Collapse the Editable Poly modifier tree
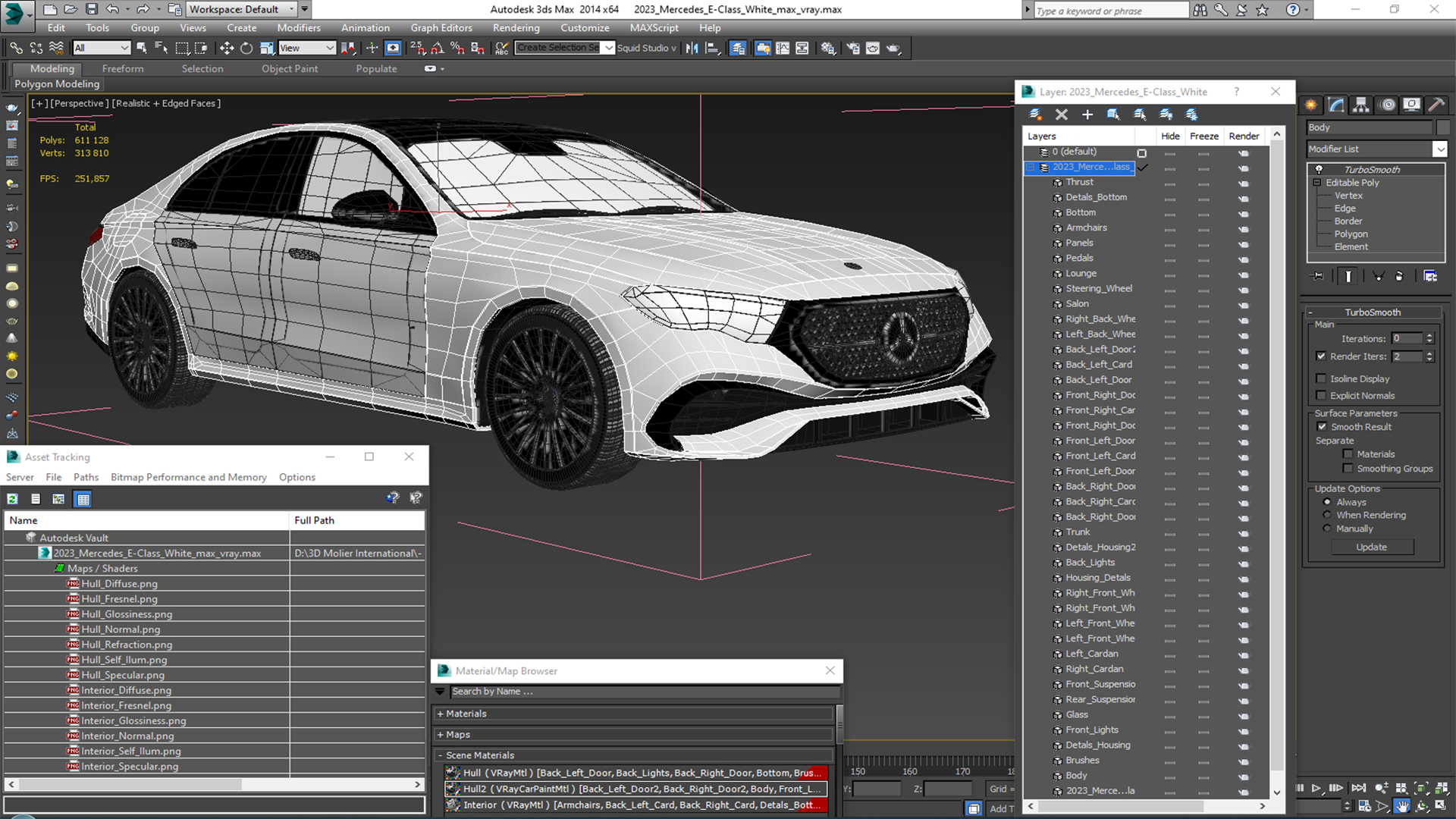 point(1317,183)
